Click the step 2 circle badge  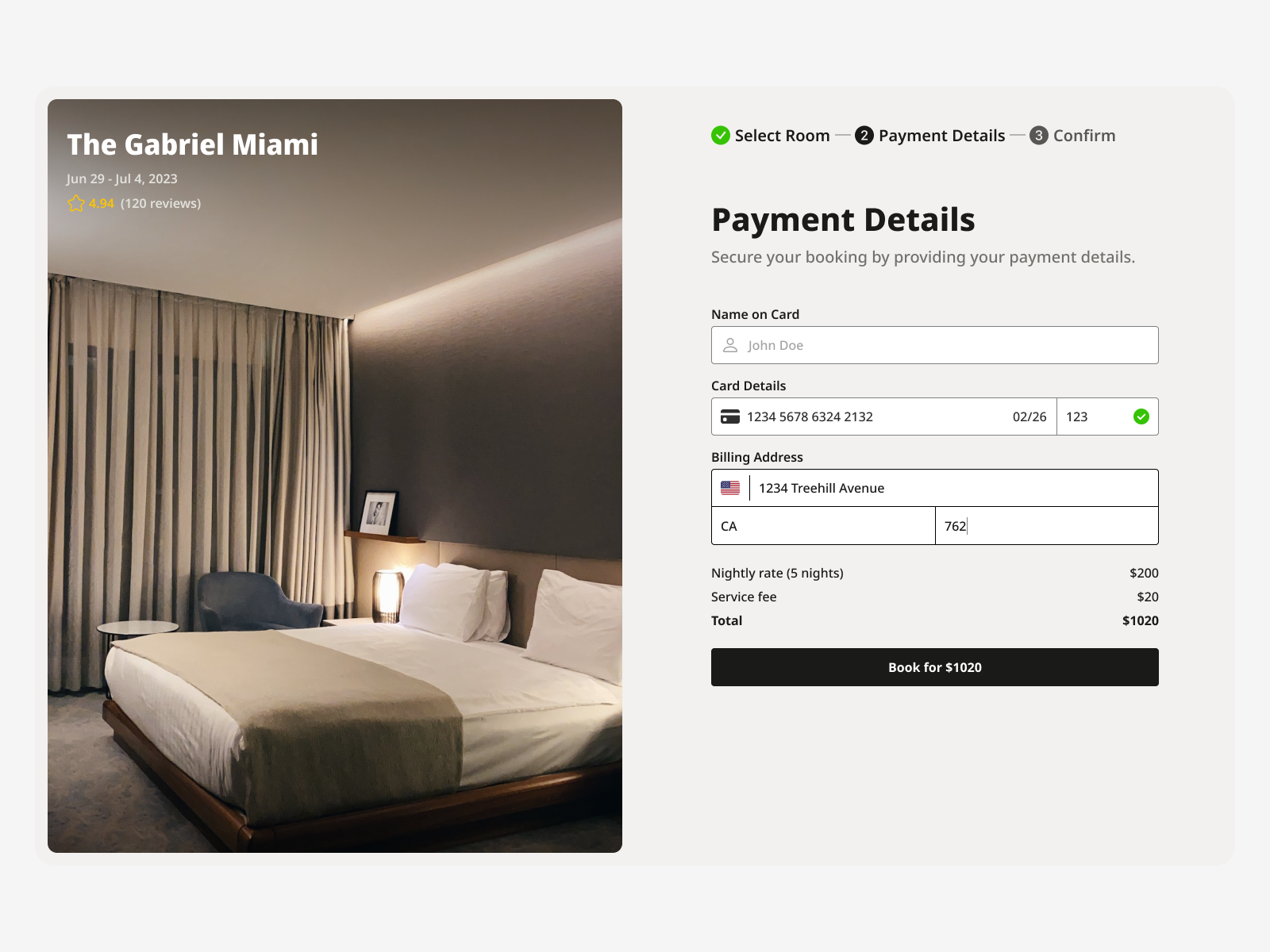(864, 136)
